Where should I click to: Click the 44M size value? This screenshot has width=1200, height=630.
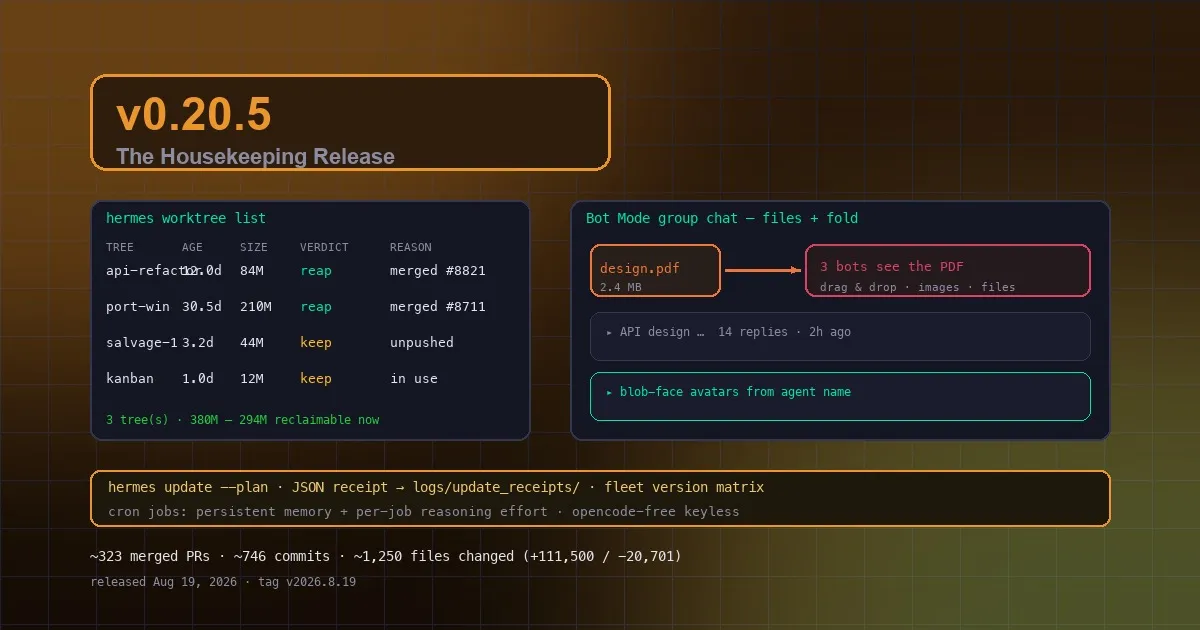(252, 343)
